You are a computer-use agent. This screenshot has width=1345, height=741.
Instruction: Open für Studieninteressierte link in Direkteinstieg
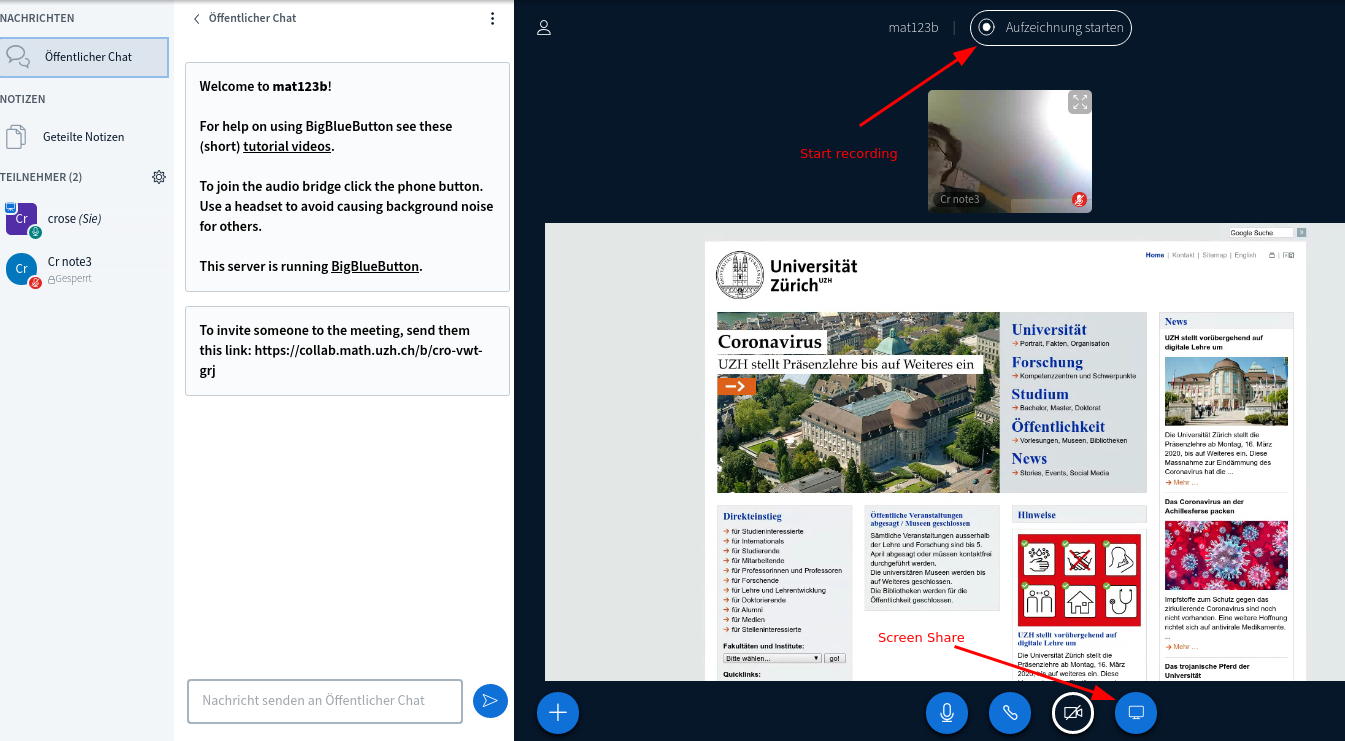point(767,531)
